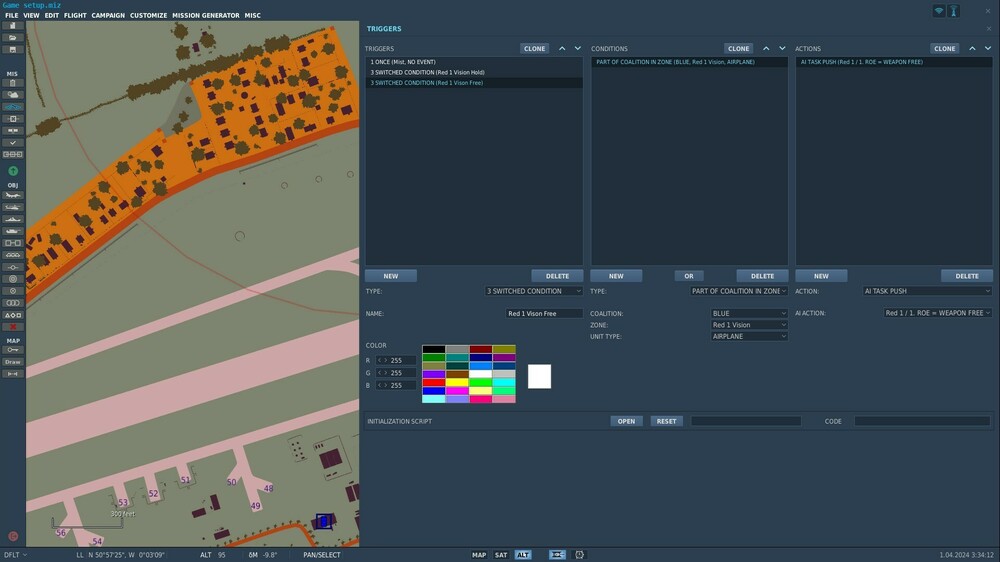Image resolution: width=1000 pixels, height=562 pixels.
Task: Toggle the ALT map layer button
Action: click(523, 555)
